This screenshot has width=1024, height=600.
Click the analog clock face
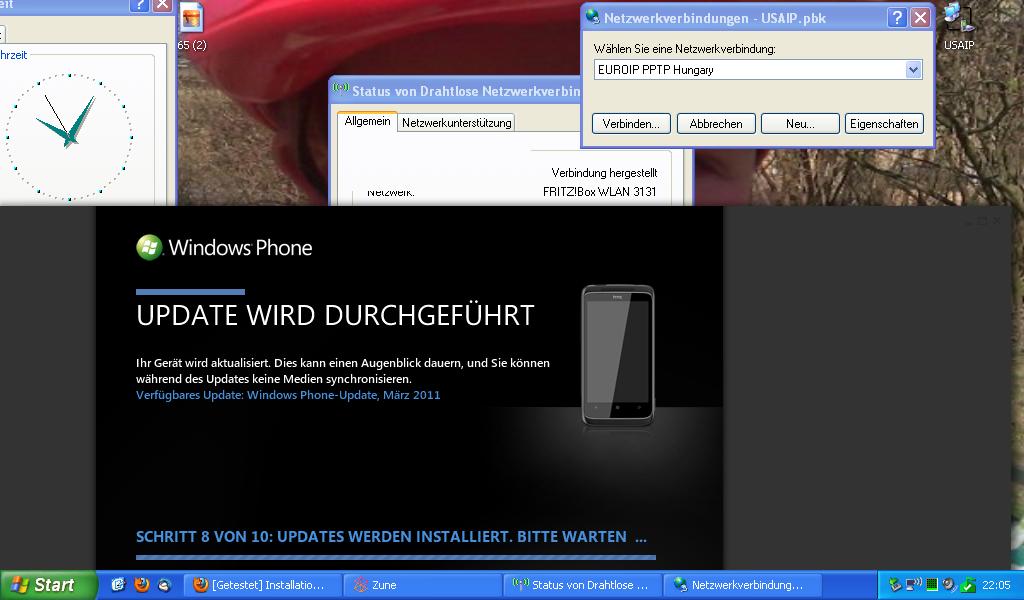tap(70, 137)
